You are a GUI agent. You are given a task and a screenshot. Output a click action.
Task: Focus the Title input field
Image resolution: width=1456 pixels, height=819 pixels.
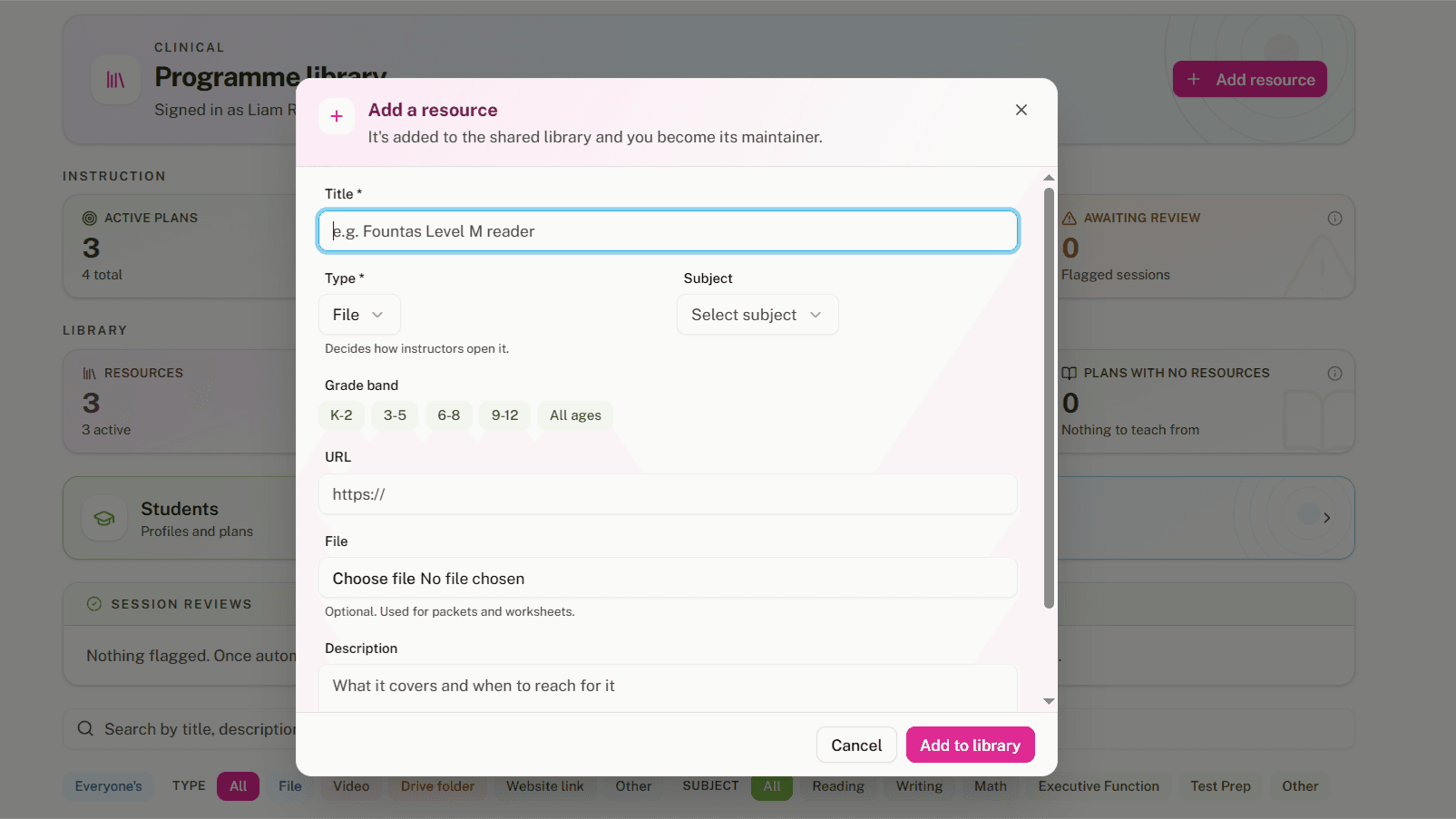pyautogui.click(x=668, y=231)
